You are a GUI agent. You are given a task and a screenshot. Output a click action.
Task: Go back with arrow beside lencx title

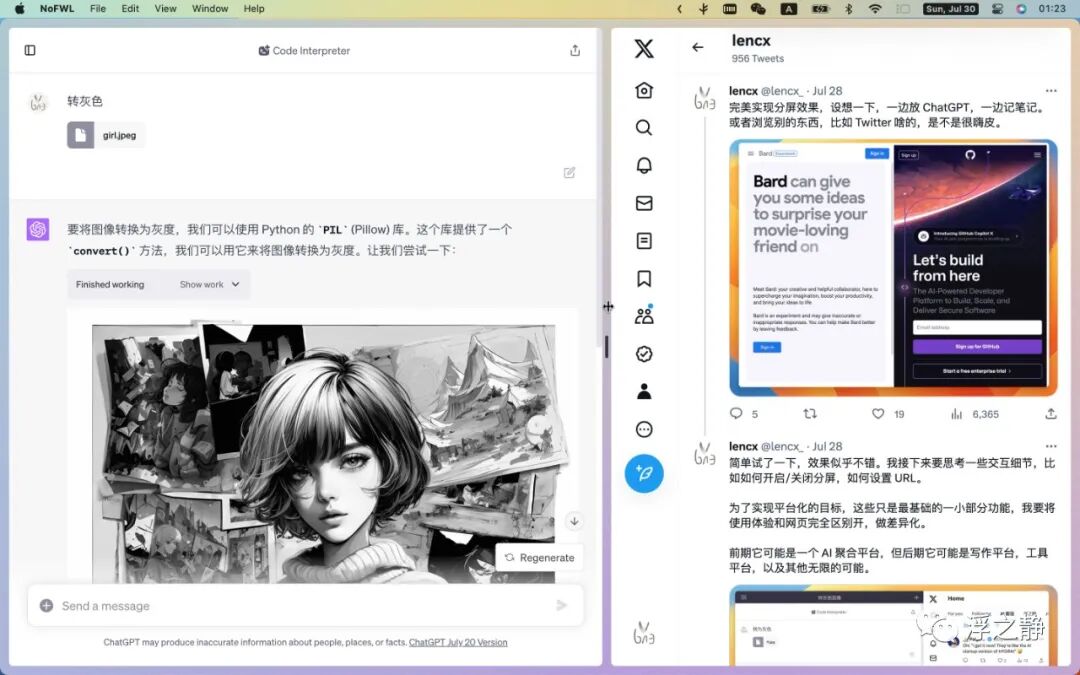coord(698,47)
